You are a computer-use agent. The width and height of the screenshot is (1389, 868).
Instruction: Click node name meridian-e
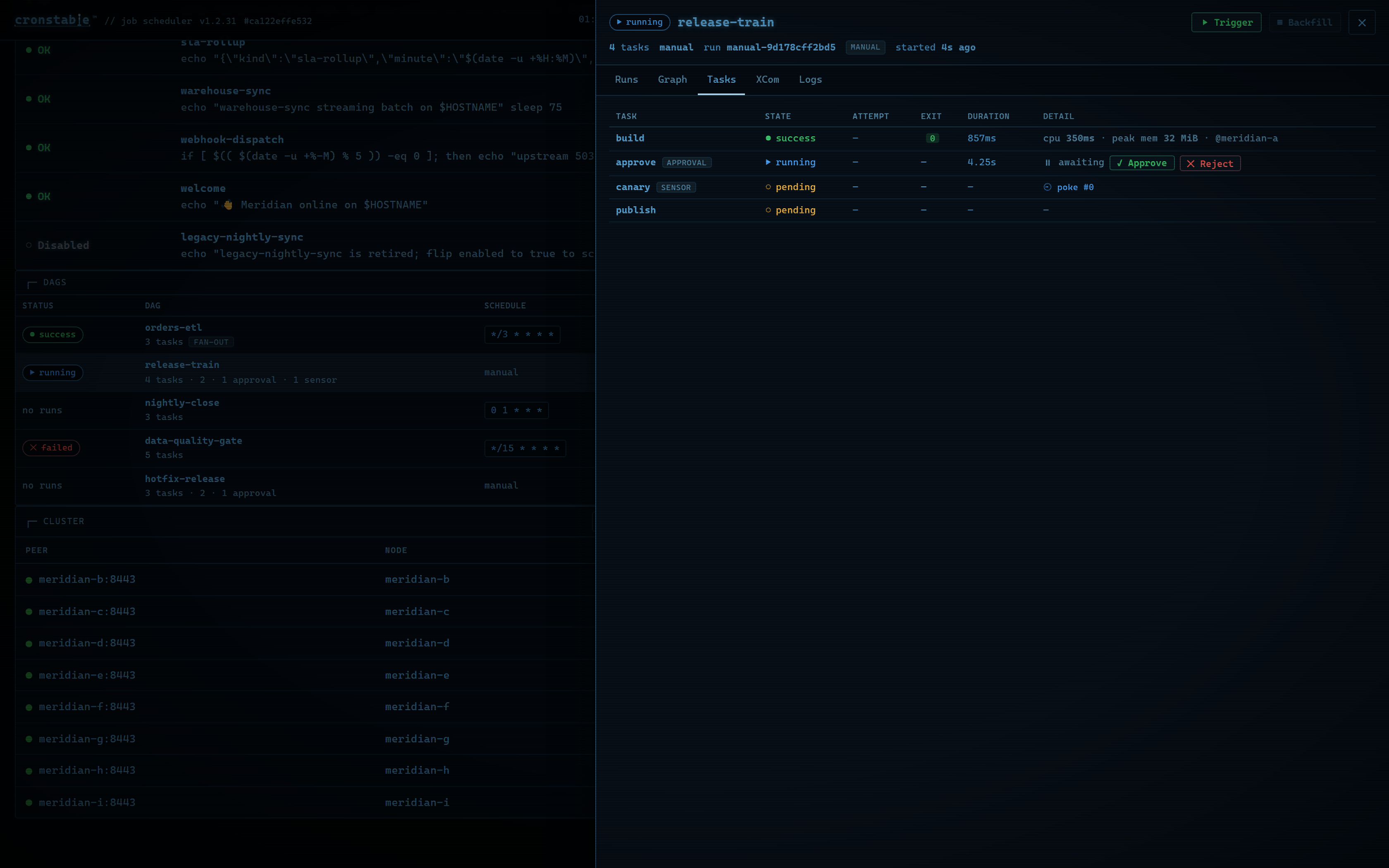[x=417, y=675]
